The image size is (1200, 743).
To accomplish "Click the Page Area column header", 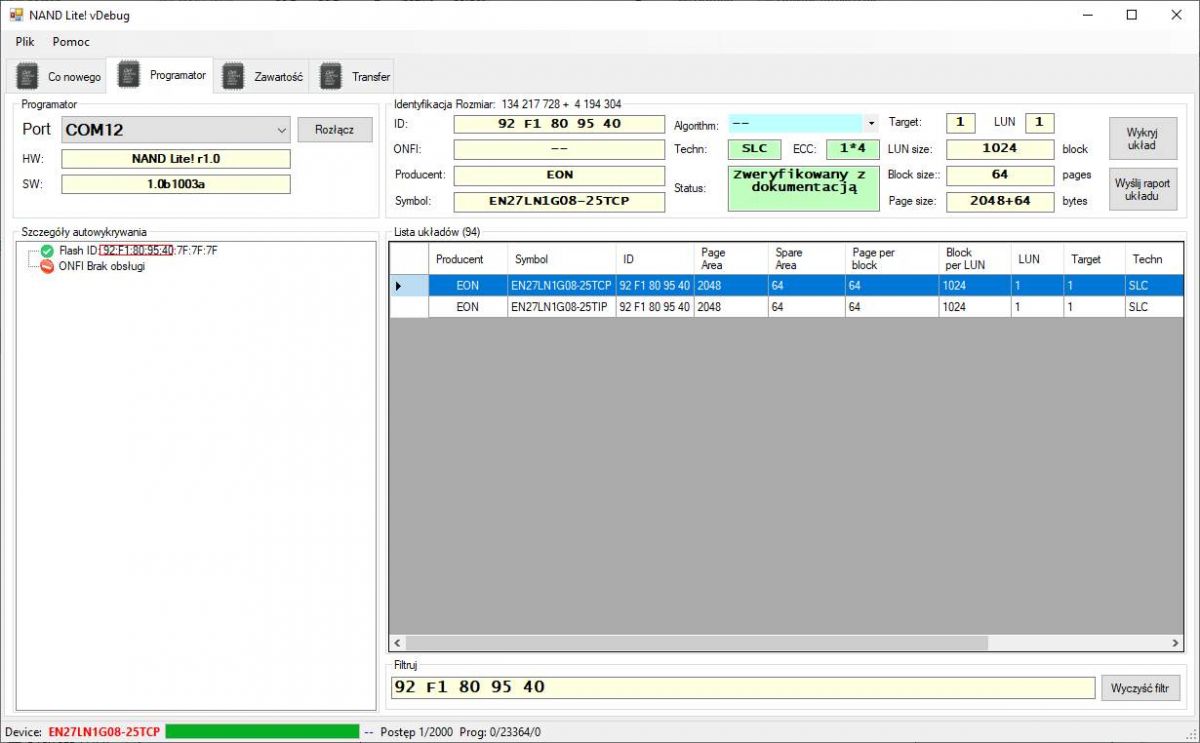I will pyautogui.click(x=731, y=259).
